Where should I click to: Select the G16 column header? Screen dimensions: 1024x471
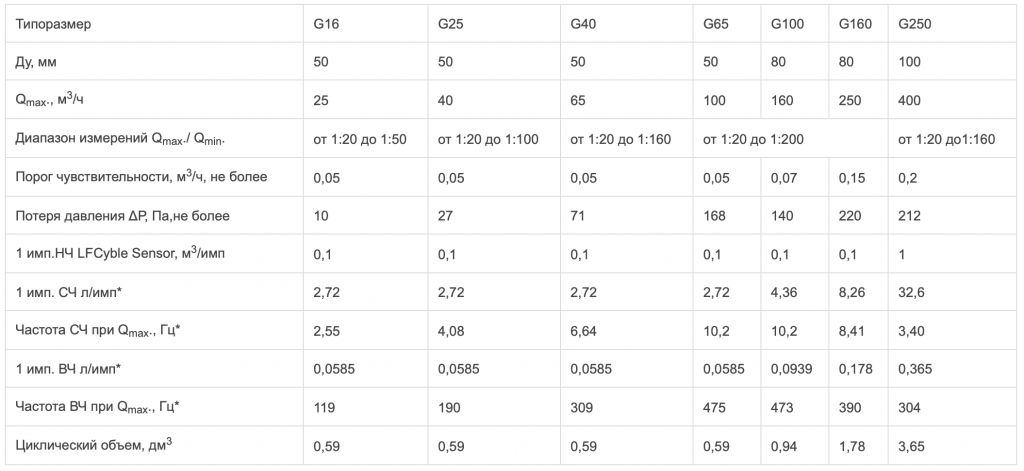(325, 23)
